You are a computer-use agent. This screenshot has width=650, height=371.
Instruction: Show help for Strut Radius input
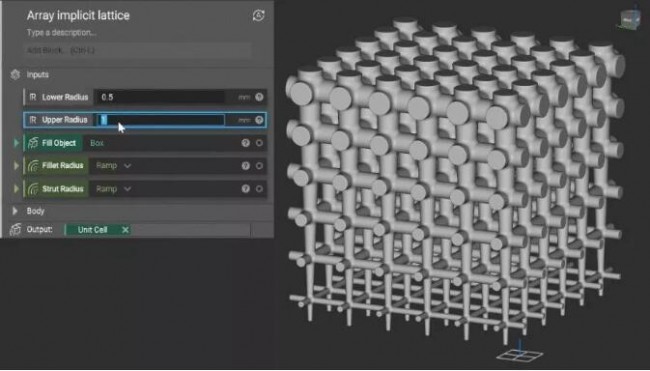246,189
